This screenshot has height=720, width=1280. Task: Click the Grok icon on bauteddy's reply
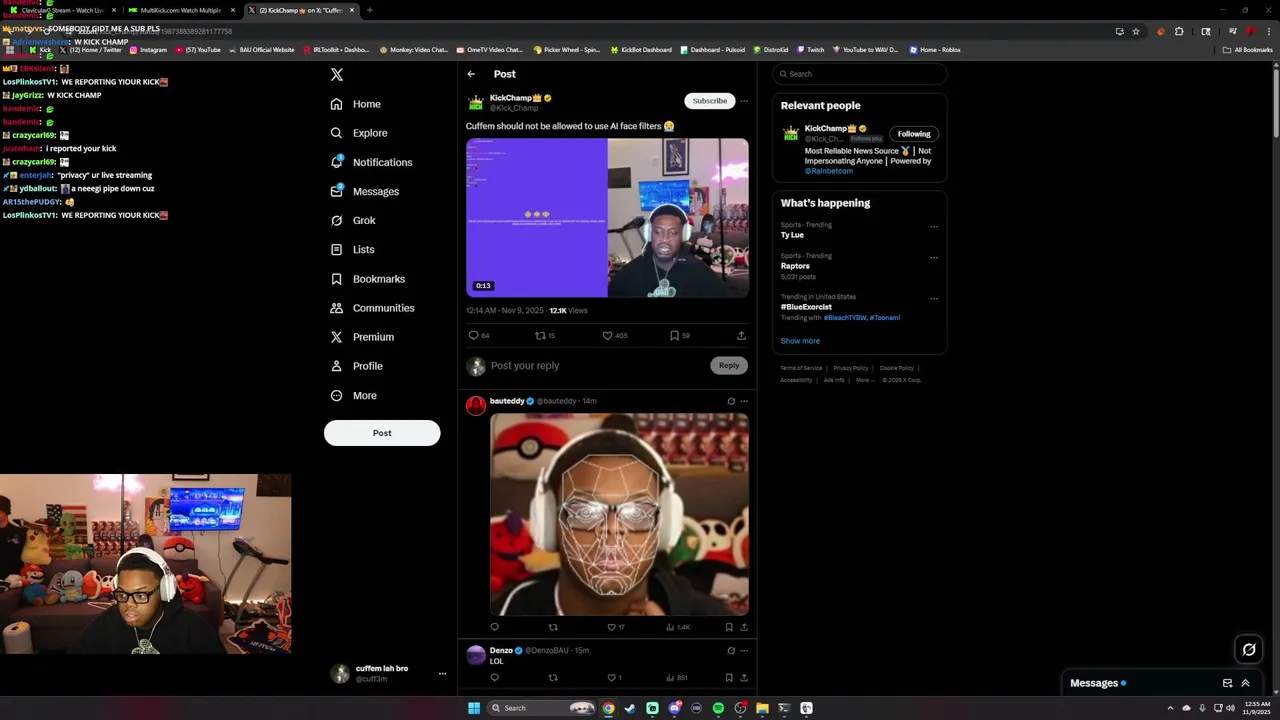pos(731,401)
